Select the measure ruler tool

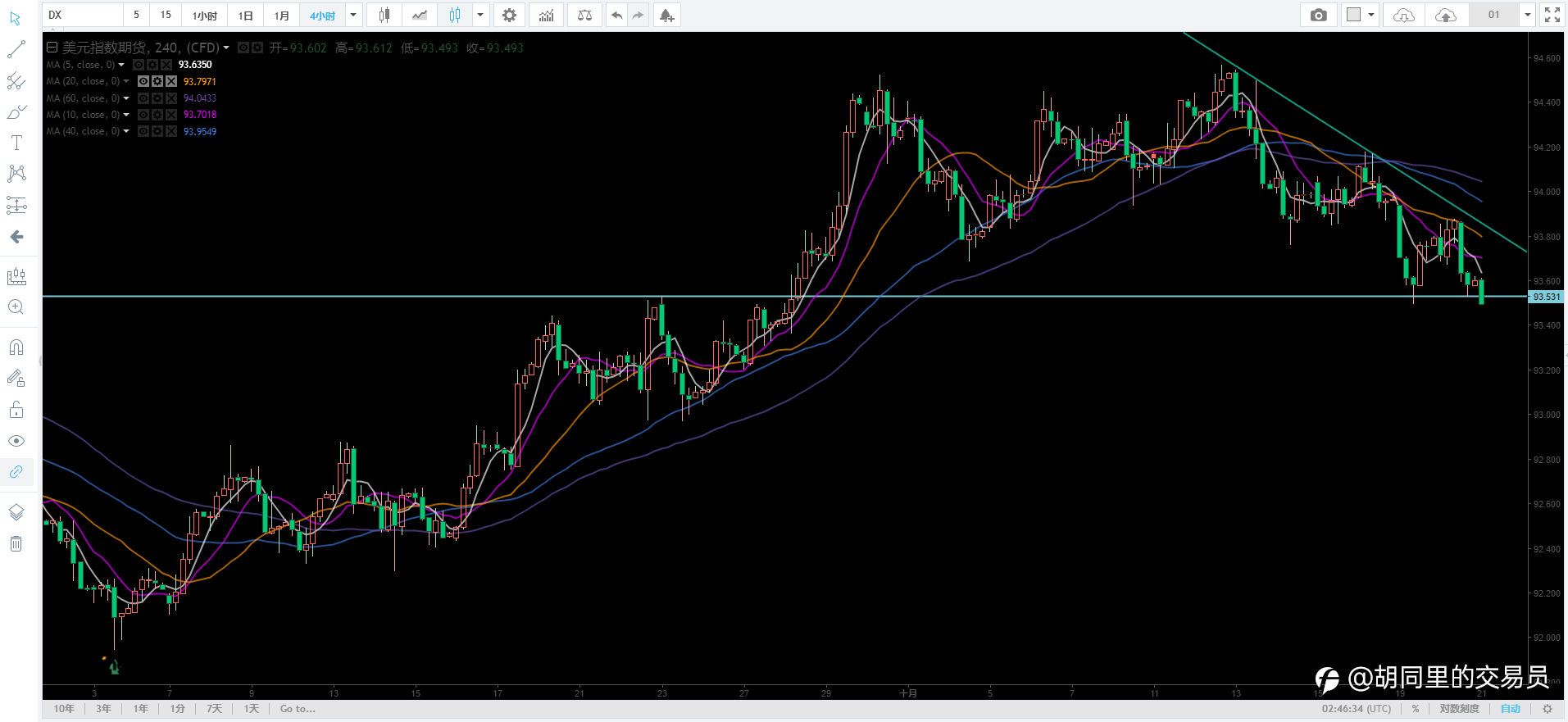(16, 276)
